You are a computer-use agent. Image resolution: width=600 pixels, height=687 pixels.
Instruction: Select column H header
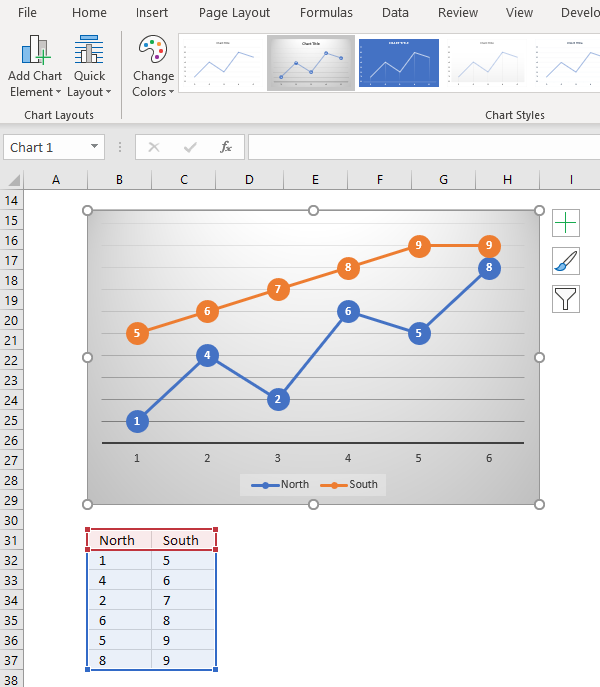[x=507, y=180]
